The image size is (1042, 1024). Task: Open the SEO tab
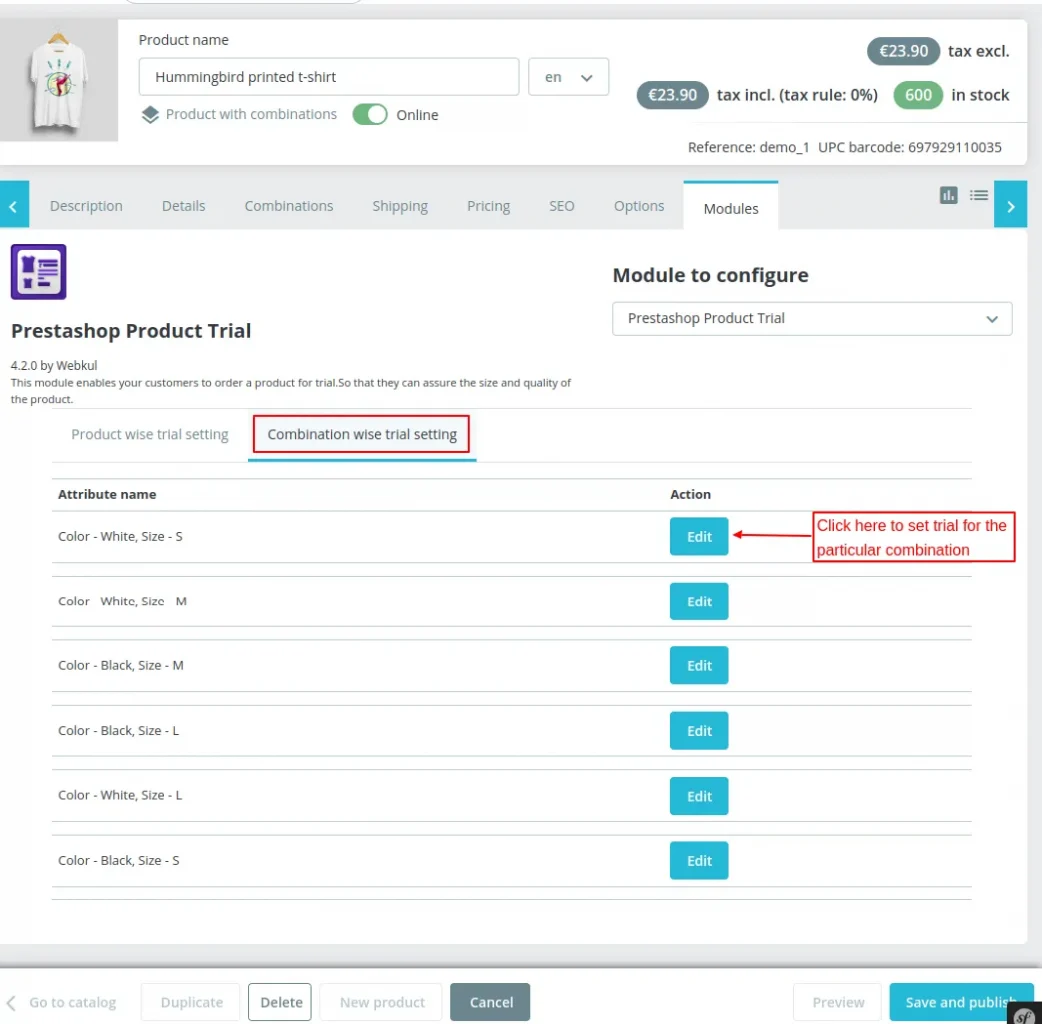click(x=562, y=206)
